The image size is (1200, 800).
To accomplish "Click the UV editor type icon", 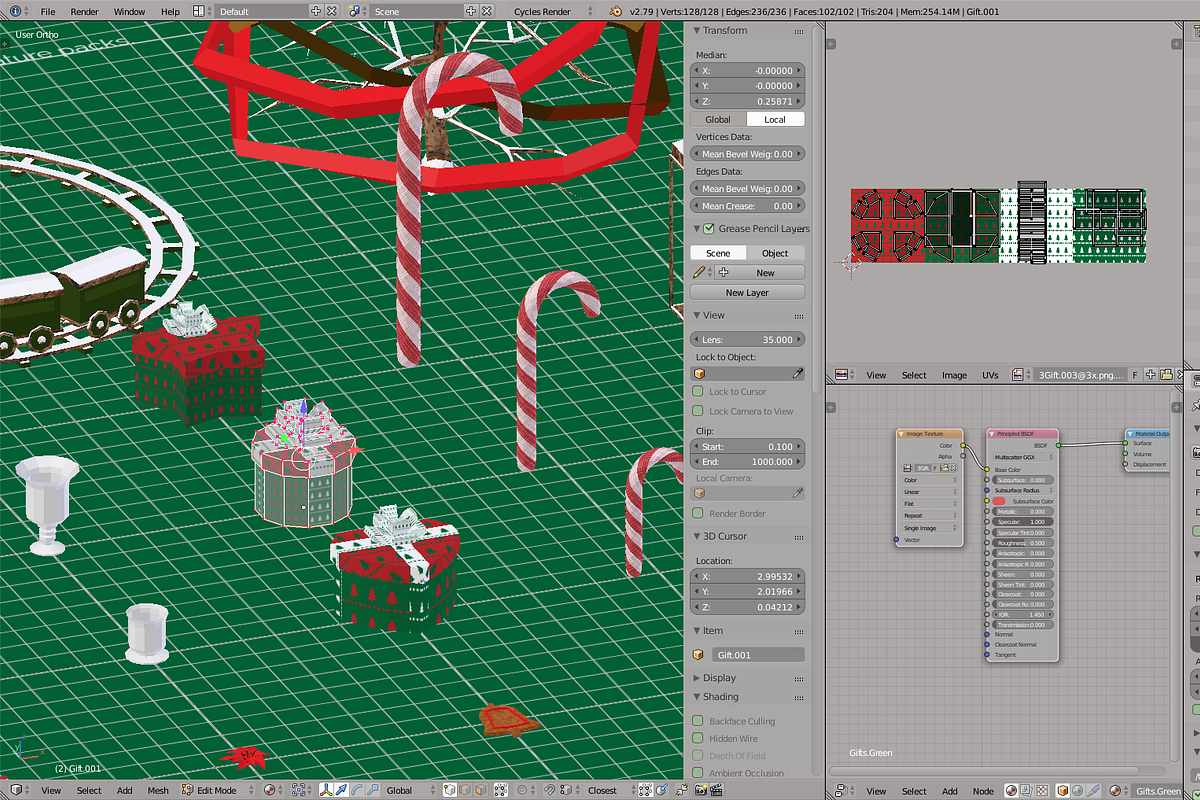I will [x=844, y=375].
